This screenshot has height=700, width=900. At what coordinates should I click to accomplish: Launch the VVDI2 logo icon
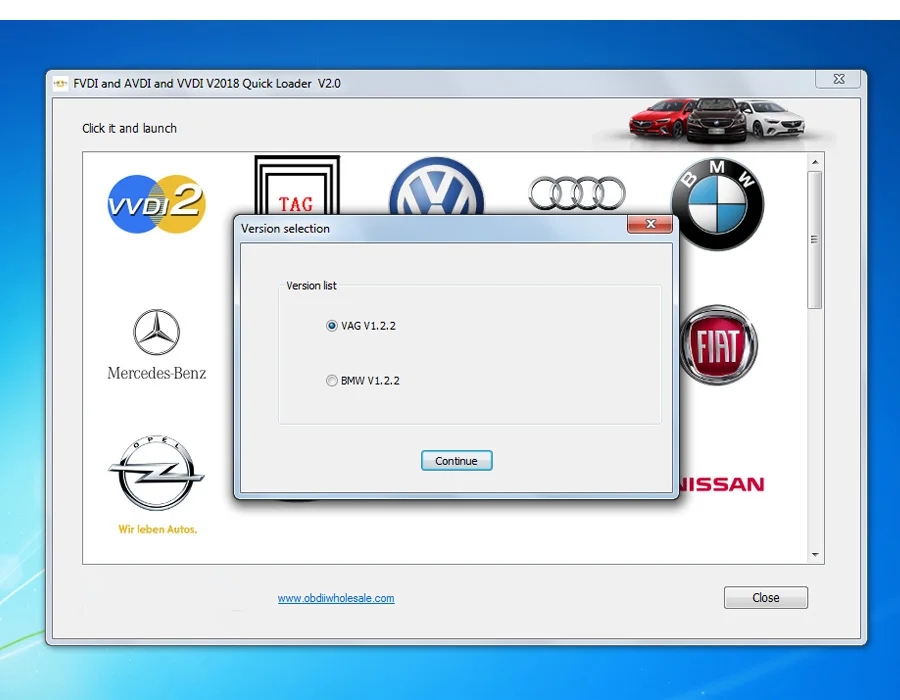156,204
